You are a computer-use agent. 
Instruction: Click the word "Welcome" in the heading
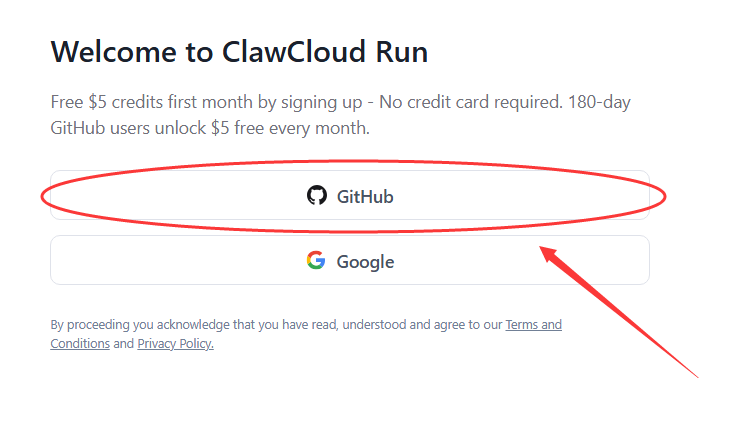pyautogui.click(x=108, y=52)
